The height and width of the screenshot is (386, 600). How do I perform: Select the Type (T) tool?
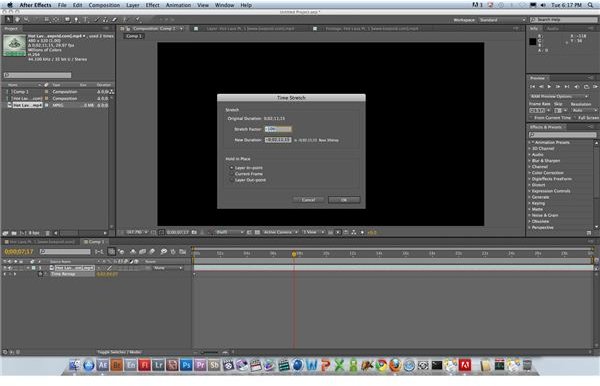[85, 20]
